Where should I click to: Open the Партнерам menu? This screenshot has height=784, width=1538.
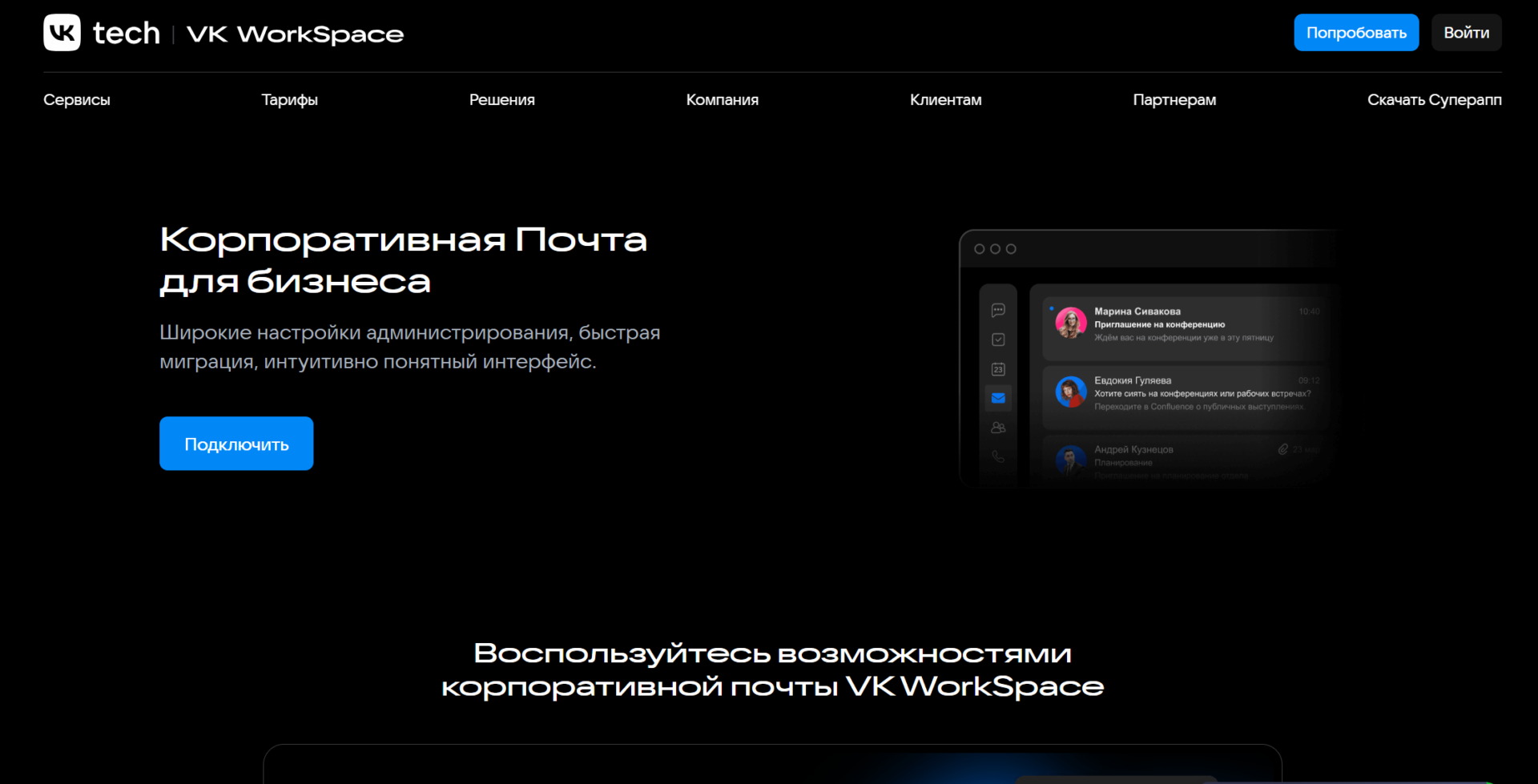(1174, 100)
